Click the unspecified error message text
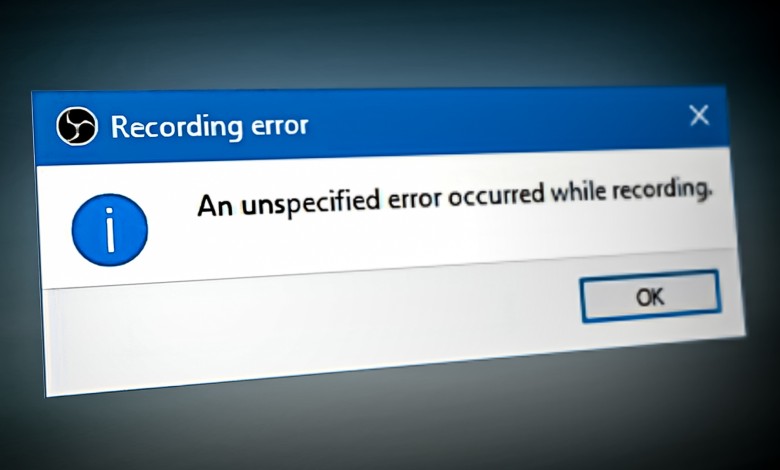780x470 pixels. [455, 197]
